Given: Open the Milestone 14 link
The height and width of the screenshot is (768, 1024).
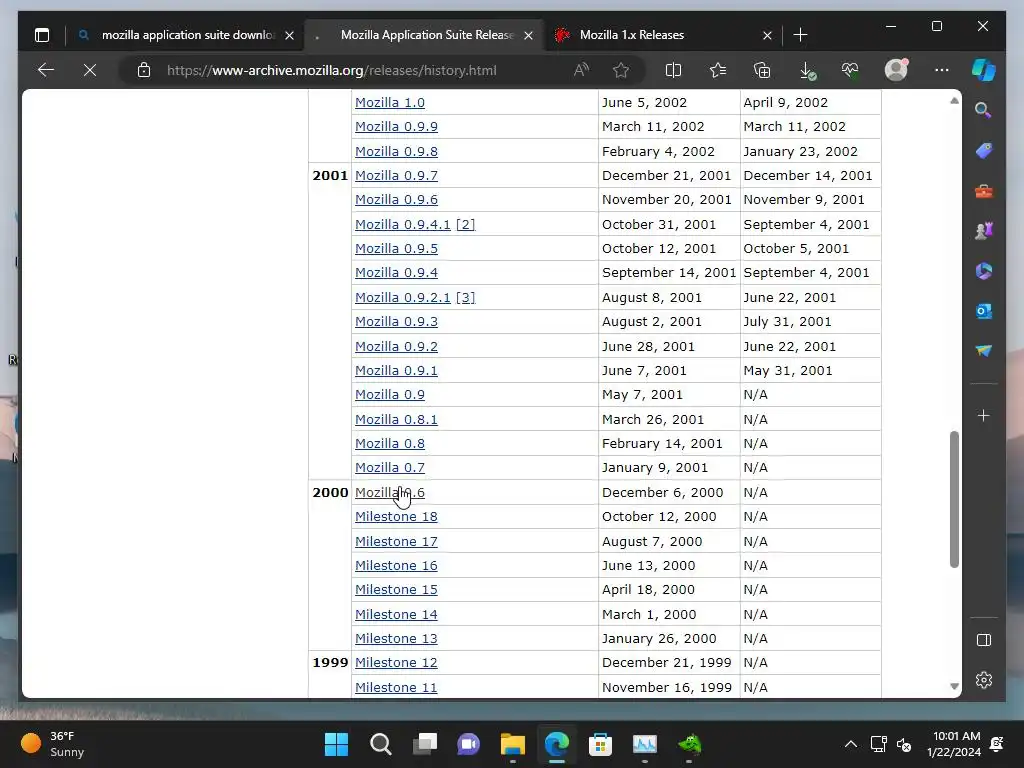Looking at the screenshot, I should coord(396,615).
